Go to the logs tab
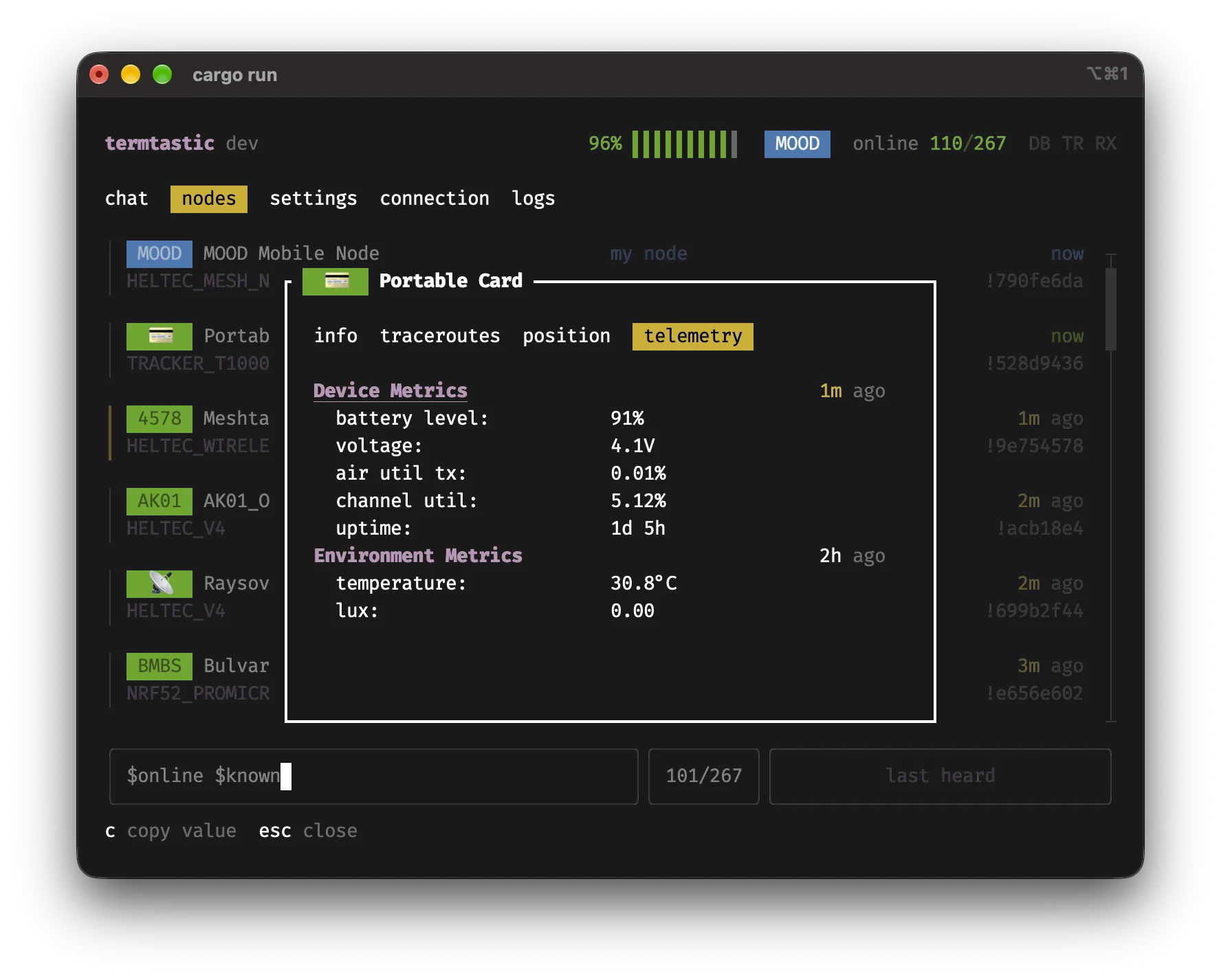 (x=533, y=199)
